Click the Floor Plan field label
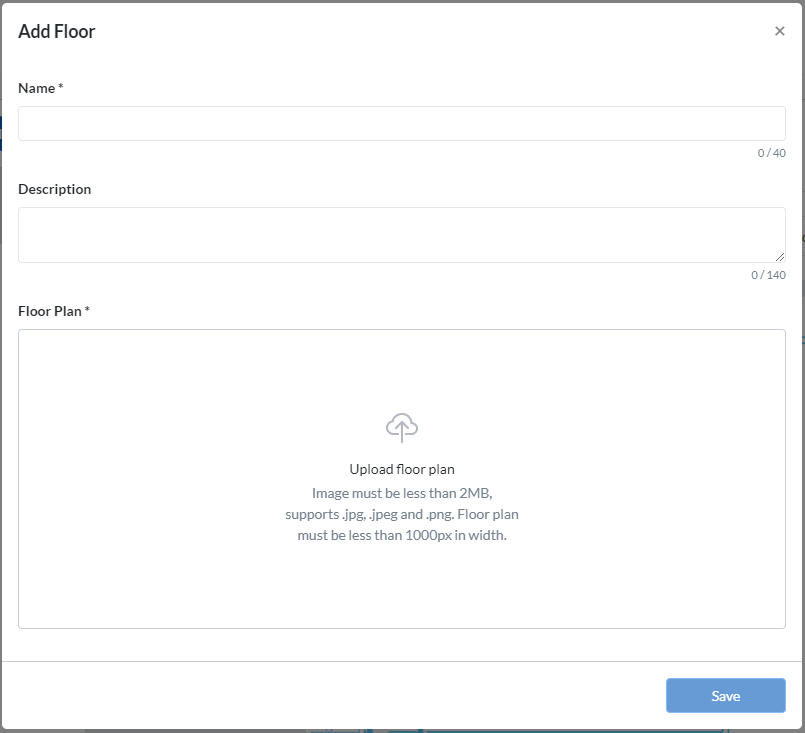 49,311
